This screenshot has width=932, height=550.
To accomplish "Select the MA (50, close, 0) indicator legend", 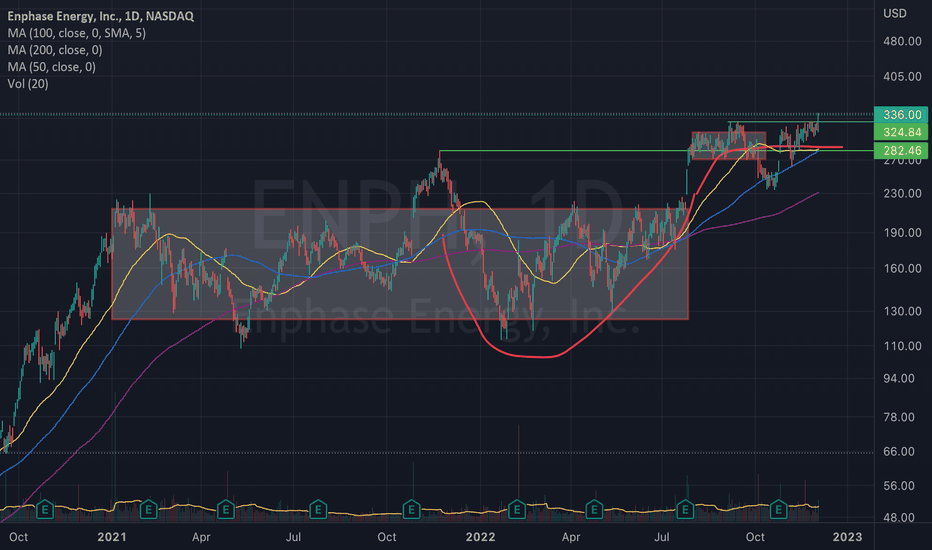I will coord(51,67).
